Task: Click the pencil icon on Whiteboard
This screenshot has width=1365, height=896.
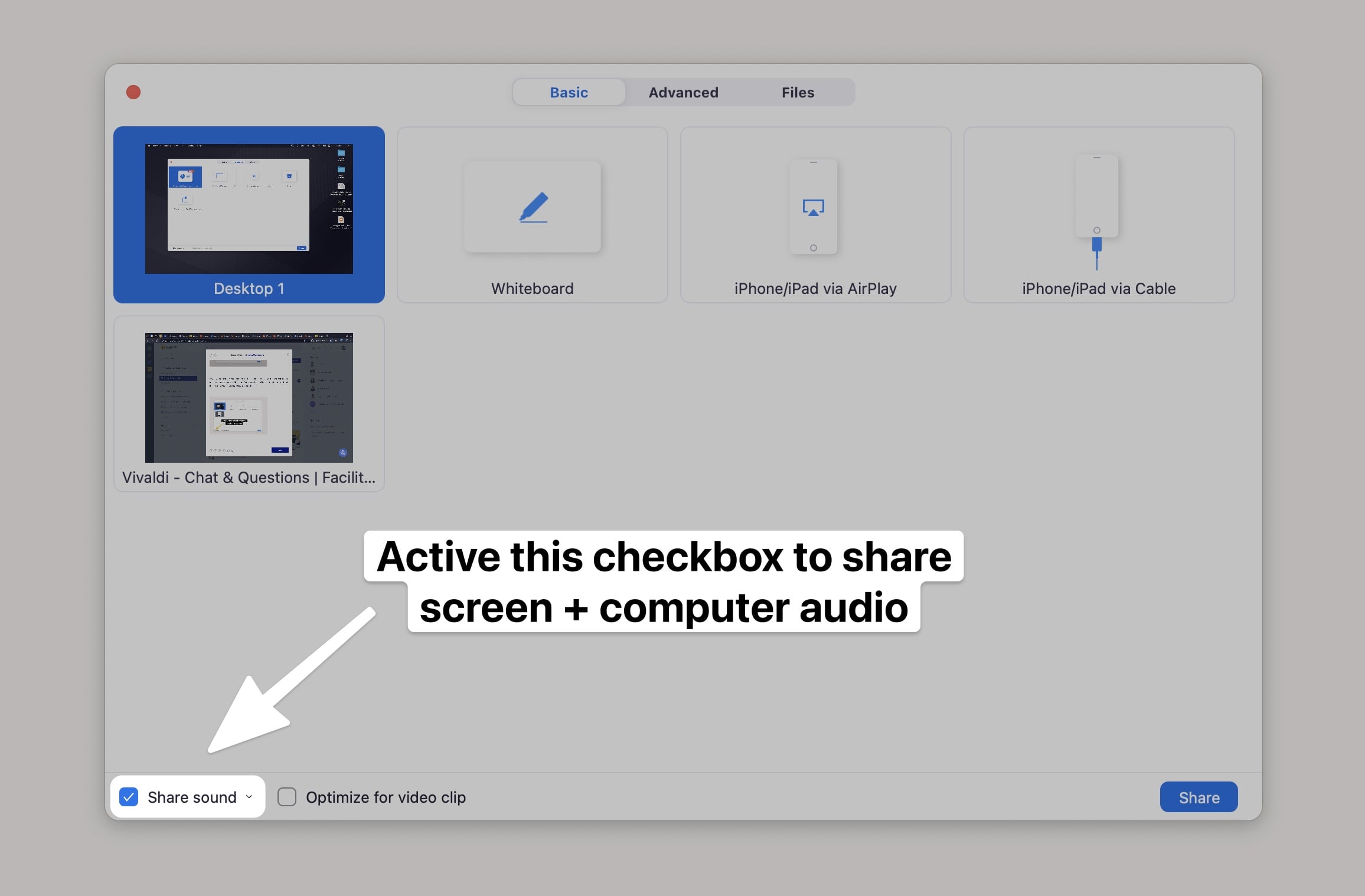Action: tap(533, 207)
